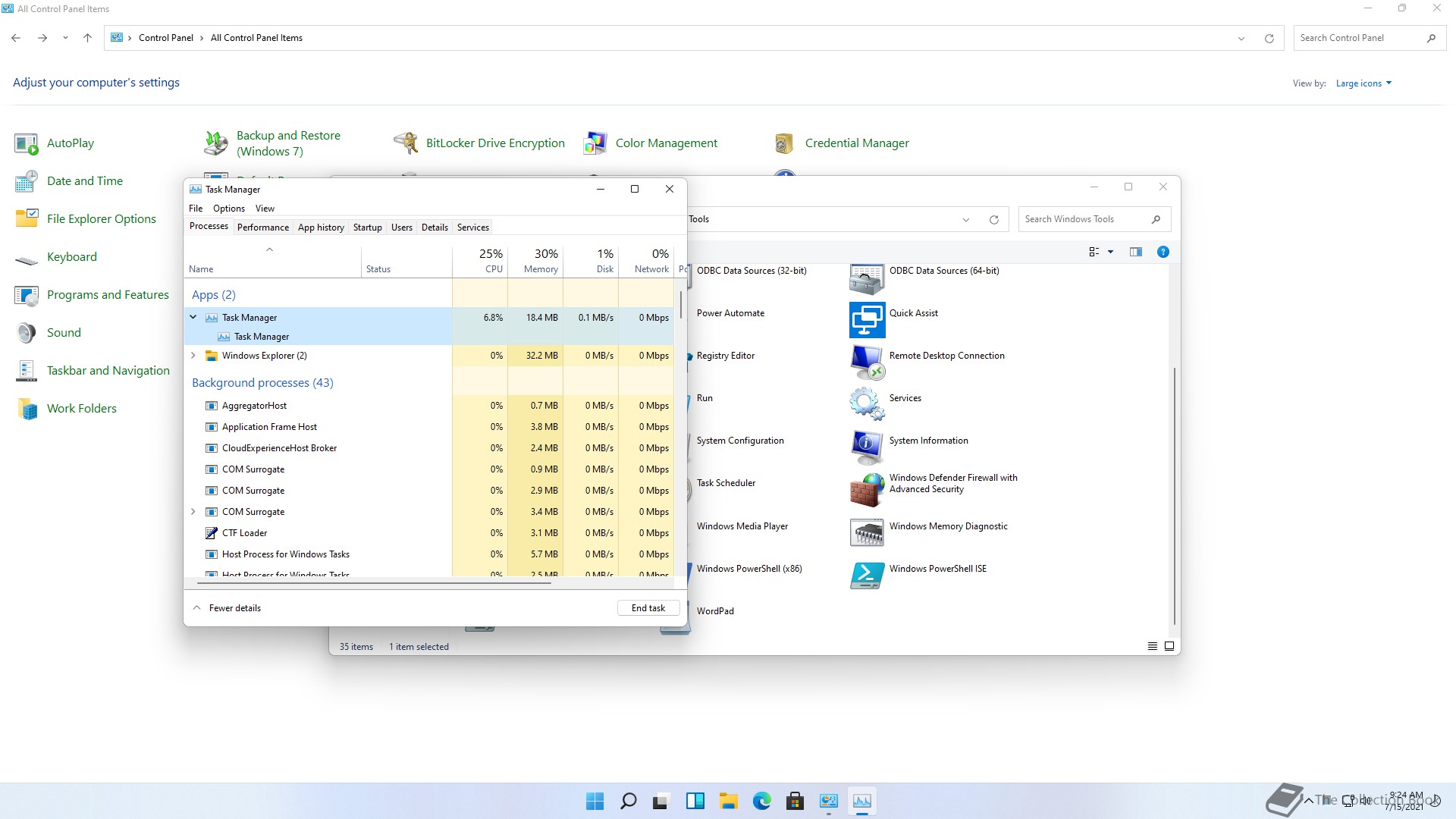Open Windows Tools address bar dropdown
This screenshot has height=819, width=1456.
[x=966, y=219]
